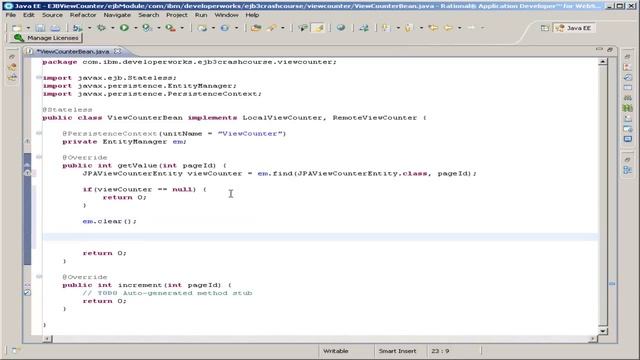The height and width of the screenshot is (360, 640).
Task: Click the Last Edit Location arrow icon
Action: (x=433, y=28)
